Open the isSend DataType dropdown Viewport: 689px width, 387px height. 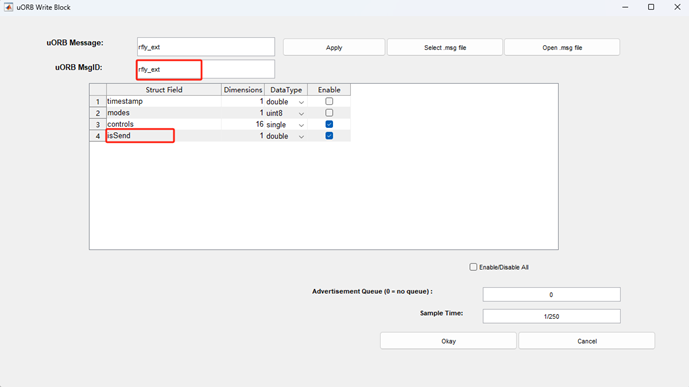click(x=301, y=136)
